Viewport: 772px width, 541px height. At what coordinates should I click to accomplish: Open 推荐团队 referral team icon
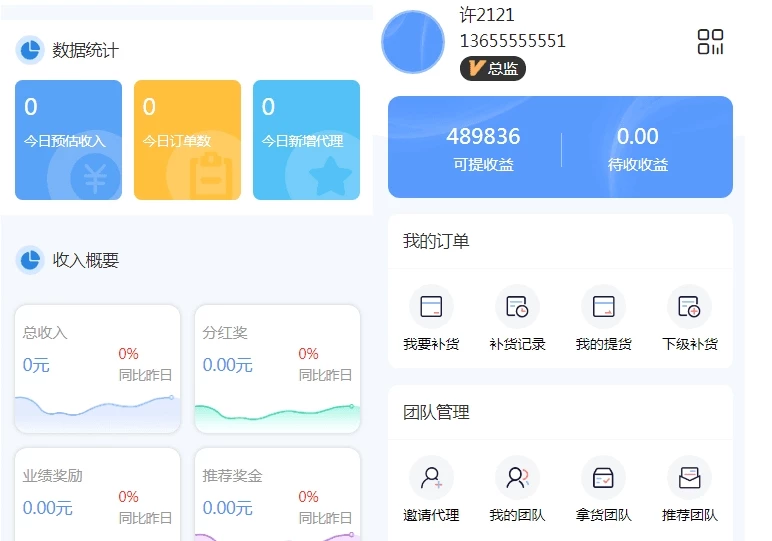point(689,478)
